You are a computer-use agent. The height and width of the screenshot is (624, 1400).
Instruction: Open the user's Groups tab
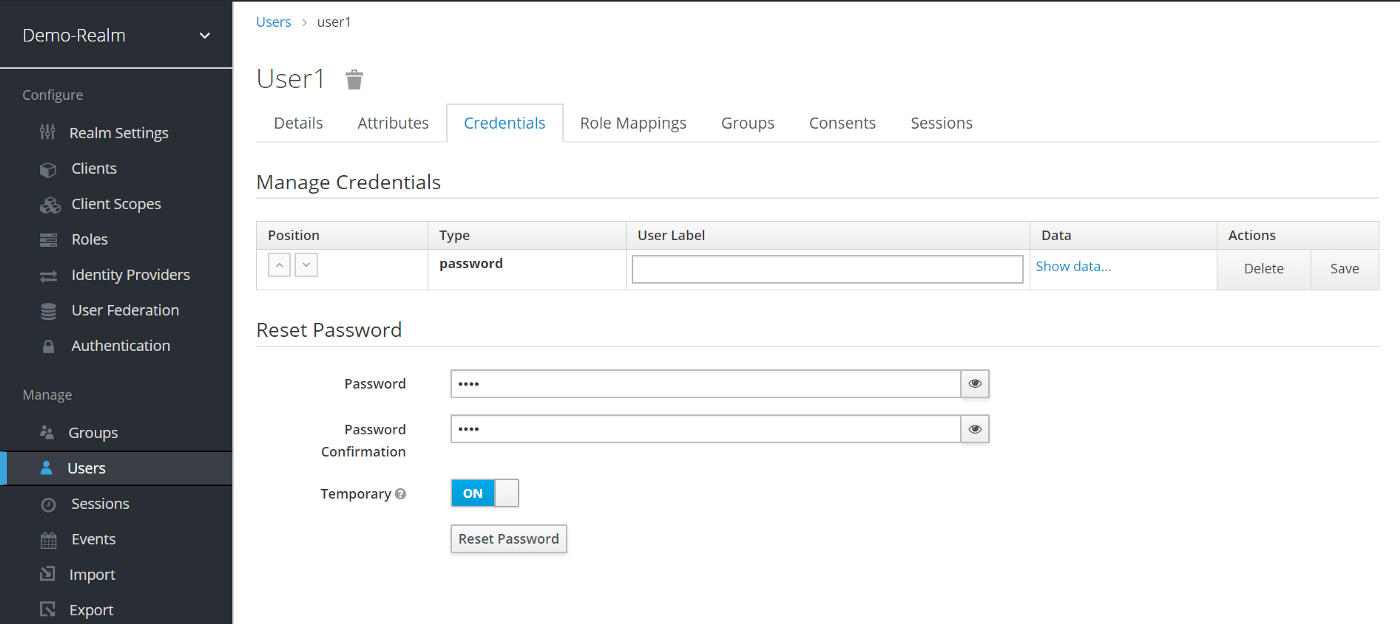pos(748,123)
